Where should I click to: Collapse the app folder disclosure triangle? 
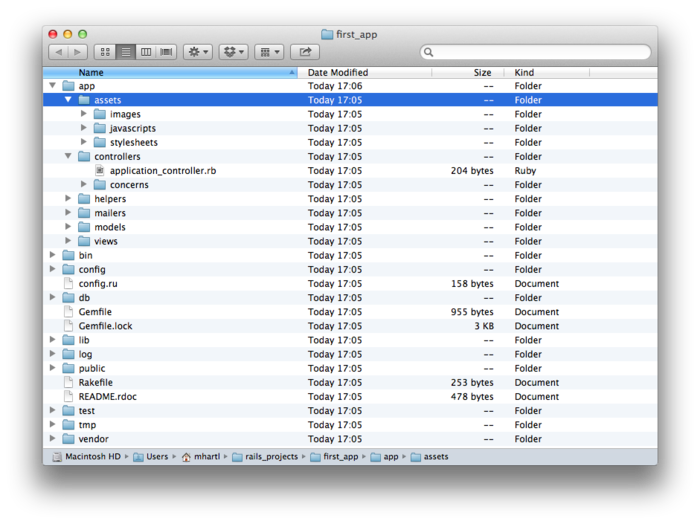[53, 86]
